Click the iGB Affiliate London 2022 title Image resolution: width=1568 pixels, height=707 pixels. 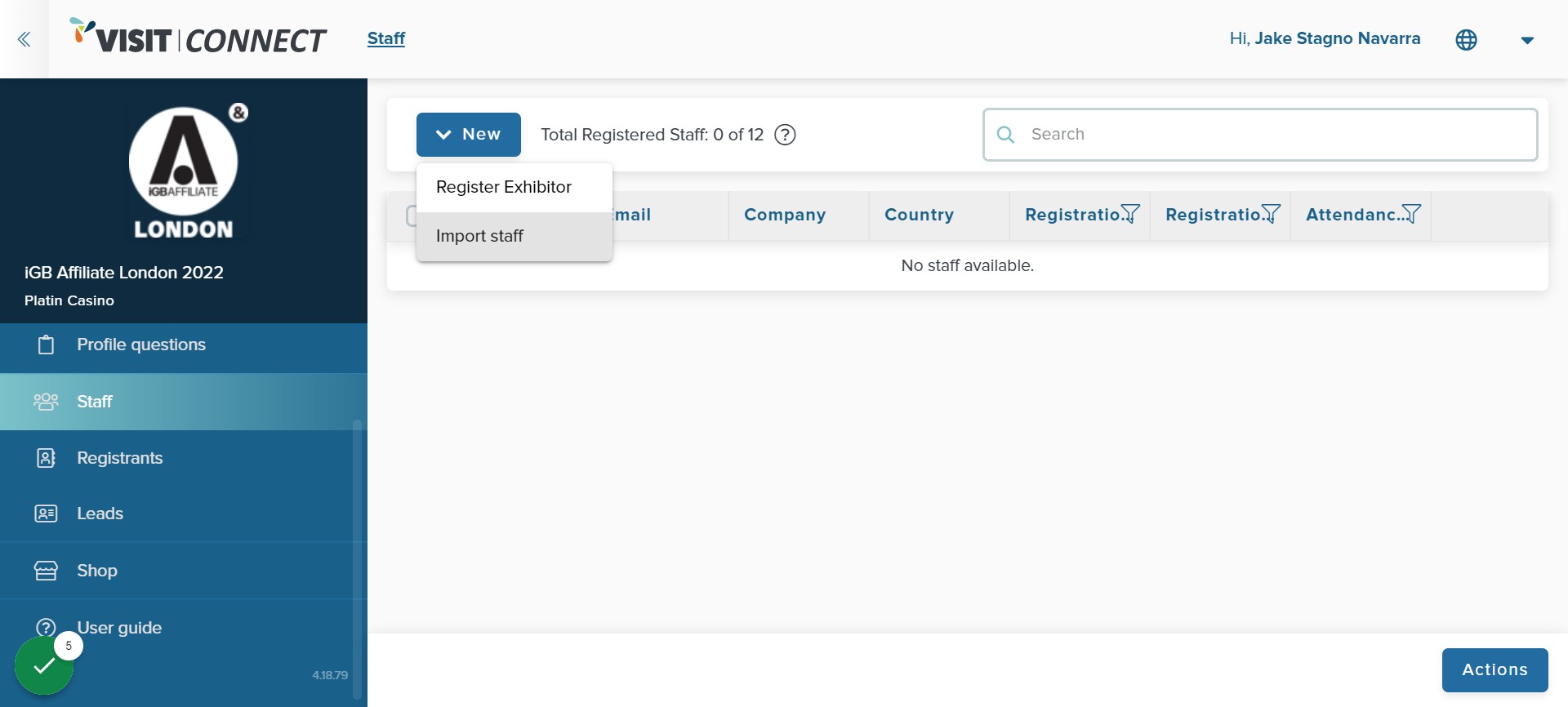124,273
